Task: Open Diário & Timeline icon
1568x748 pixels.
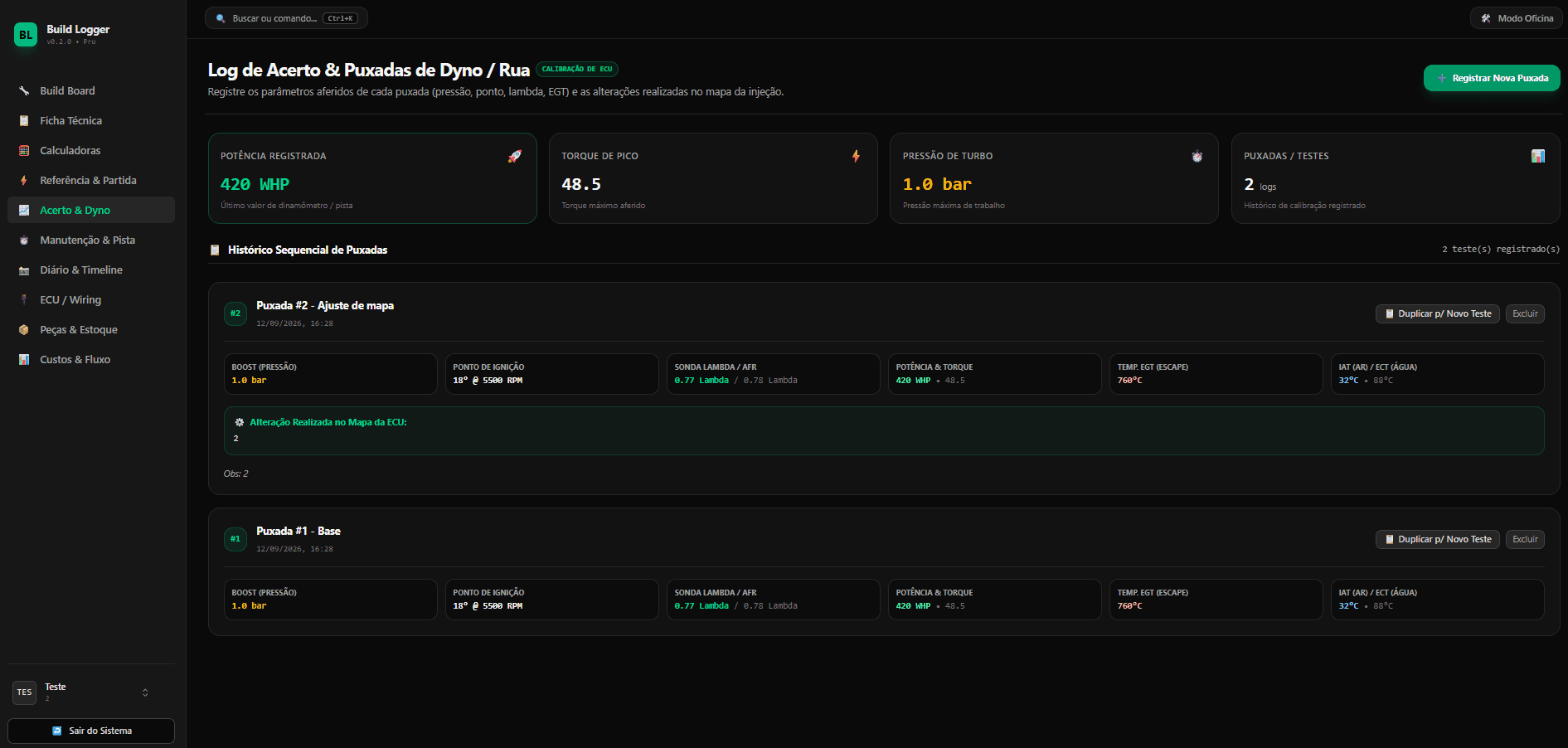Action: pyautogui.click(x=24, y=270)
